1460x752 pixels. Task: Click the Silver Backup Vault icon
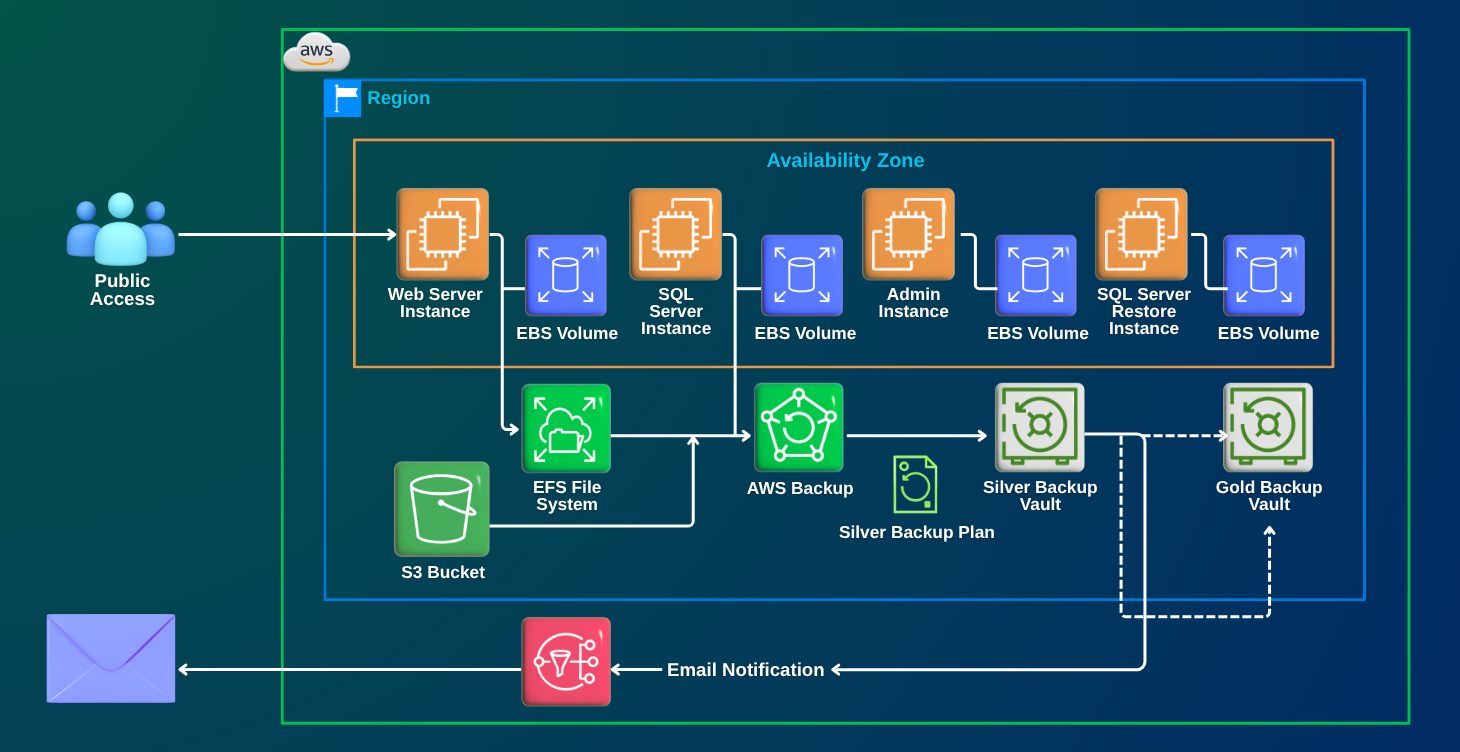pos(1040,428)
